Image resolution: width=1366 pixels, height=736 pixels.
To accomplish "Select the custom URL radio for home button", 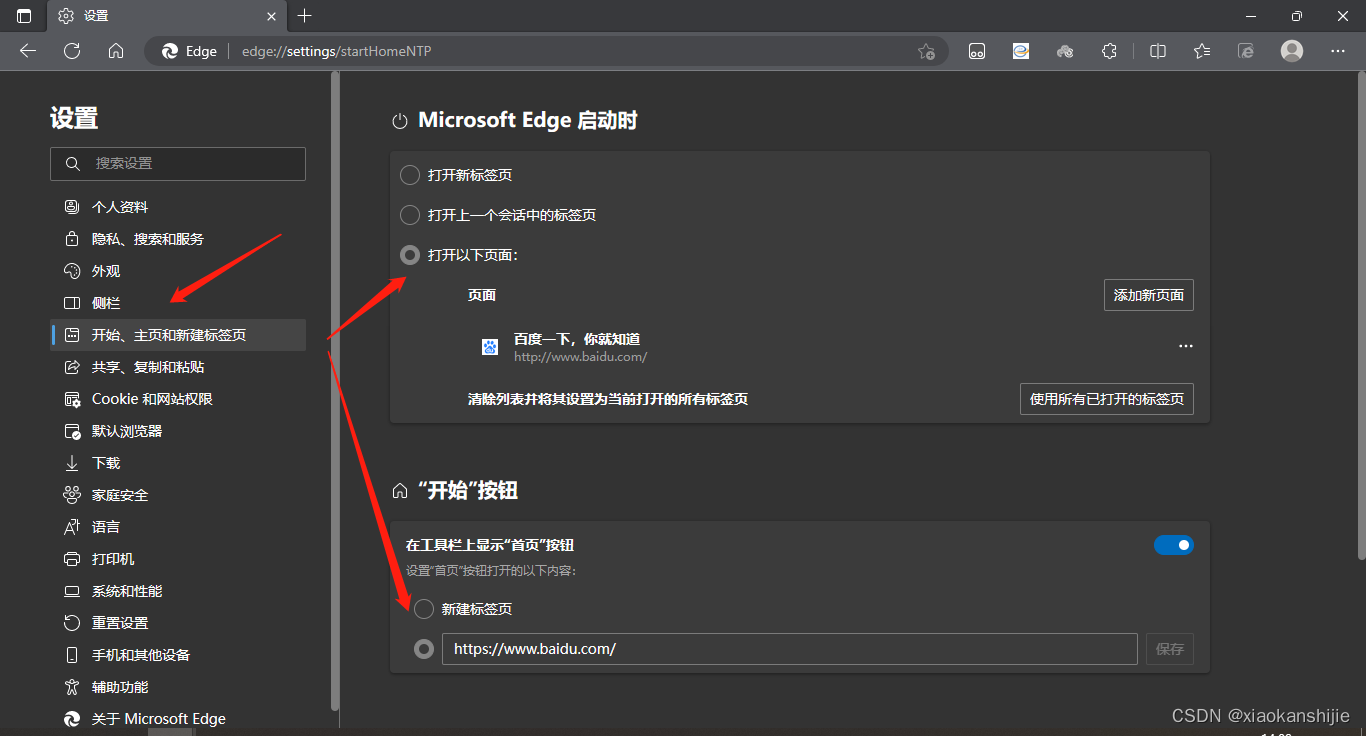I will click(424, 649).
